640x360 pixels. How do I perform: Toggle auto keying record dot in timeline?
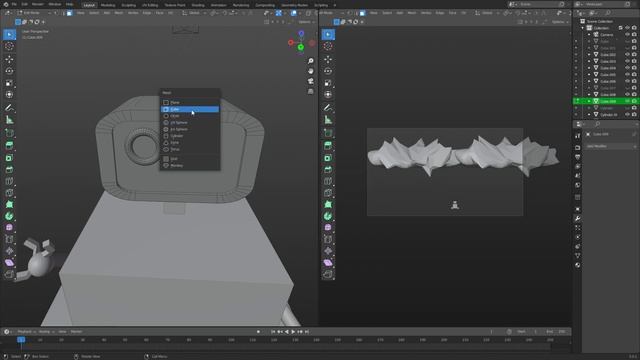[x=258, y=332]
